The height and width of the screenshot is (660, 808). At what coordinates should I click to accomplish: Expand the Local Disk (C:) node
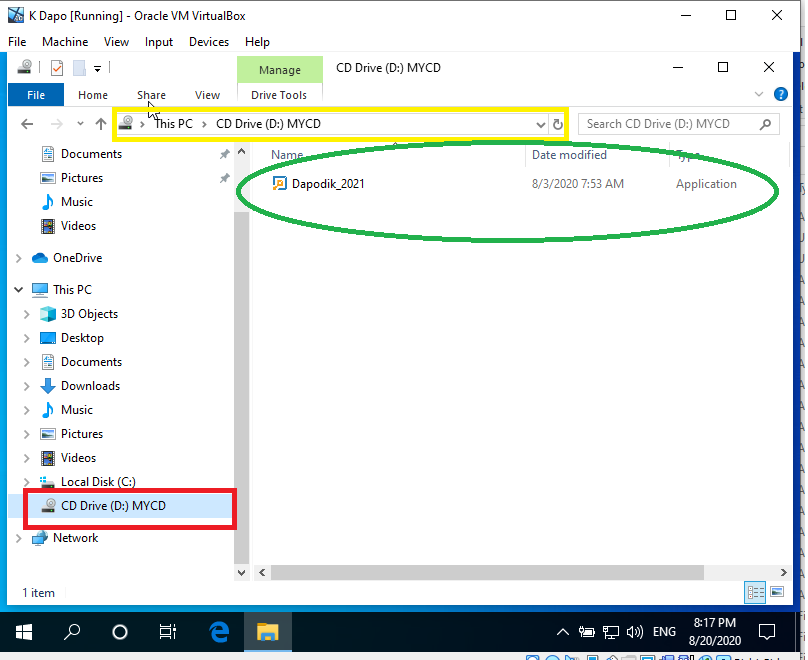click(x=27, y=482)
